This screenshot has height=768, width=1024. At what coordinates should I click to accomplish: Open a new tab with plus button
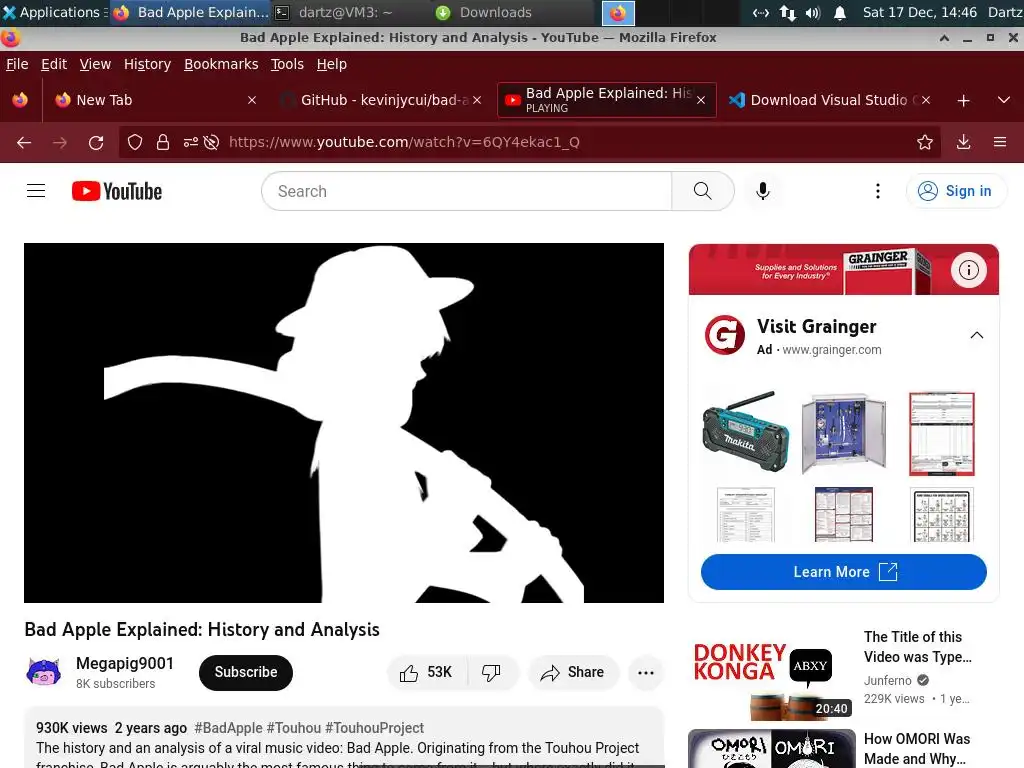[963, 101]
